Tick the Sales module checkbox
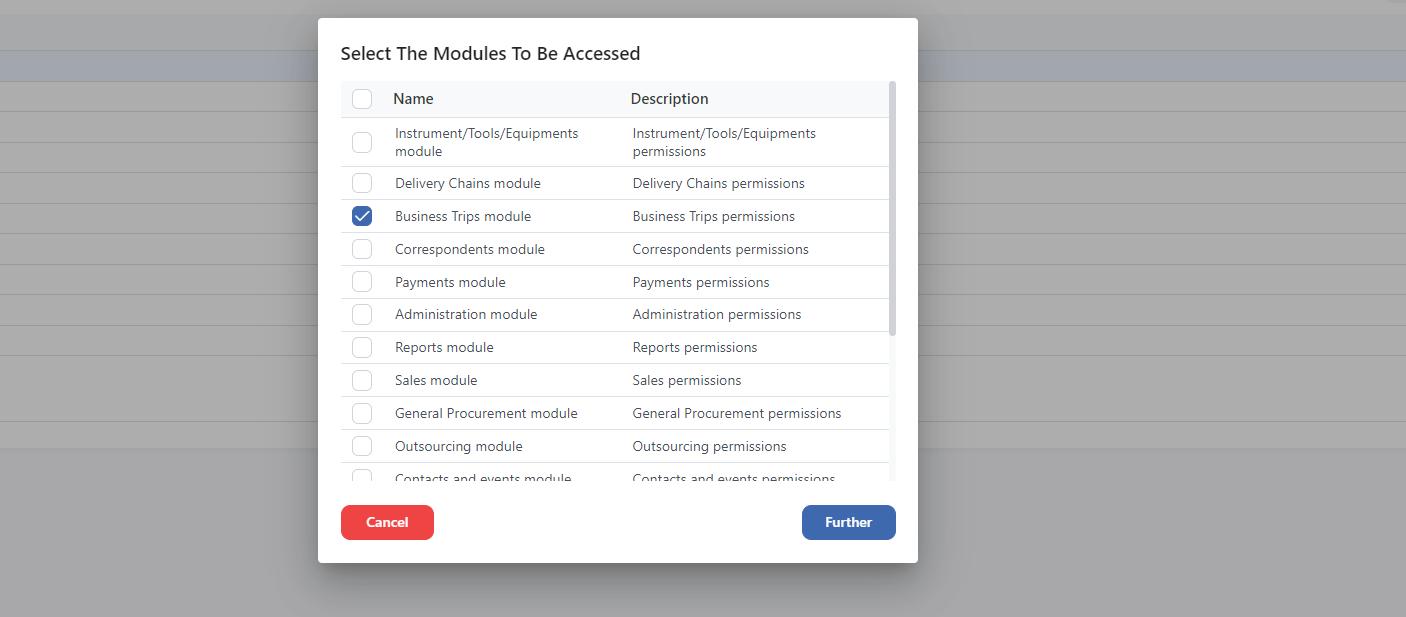The image size is (1406, 617). point(362,380)
